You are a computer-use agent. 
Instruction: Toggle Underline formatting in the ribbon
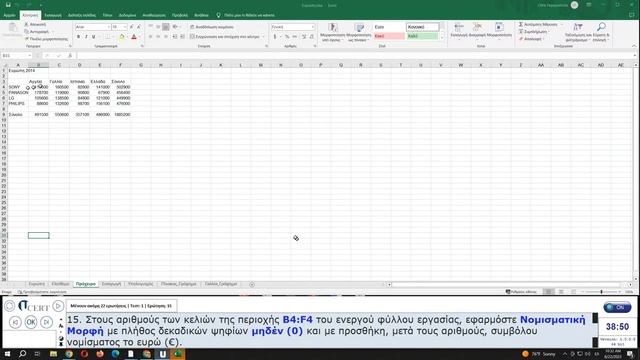(x=94, y=37)
